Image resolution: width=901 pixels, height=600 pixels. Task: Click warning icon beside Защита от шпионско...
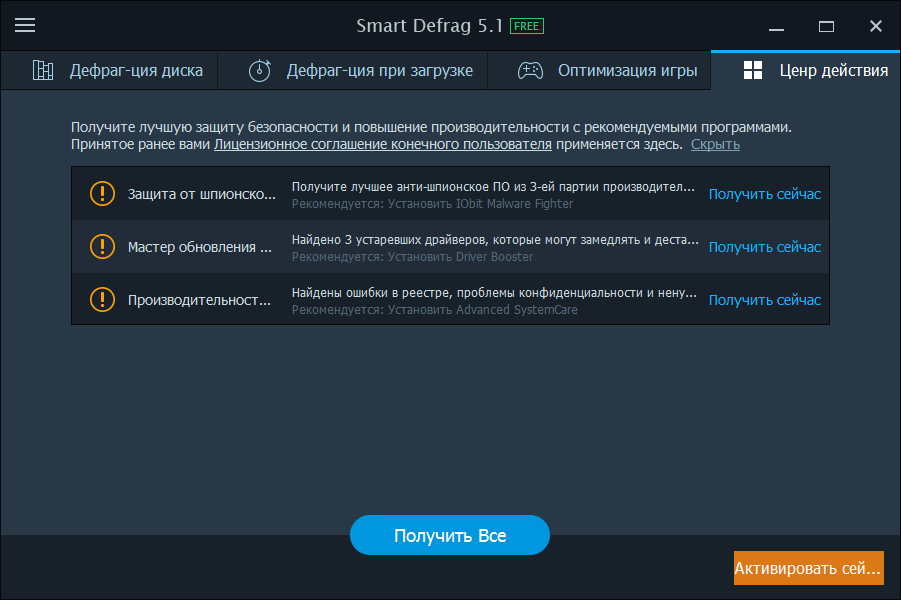coord(102,194)
